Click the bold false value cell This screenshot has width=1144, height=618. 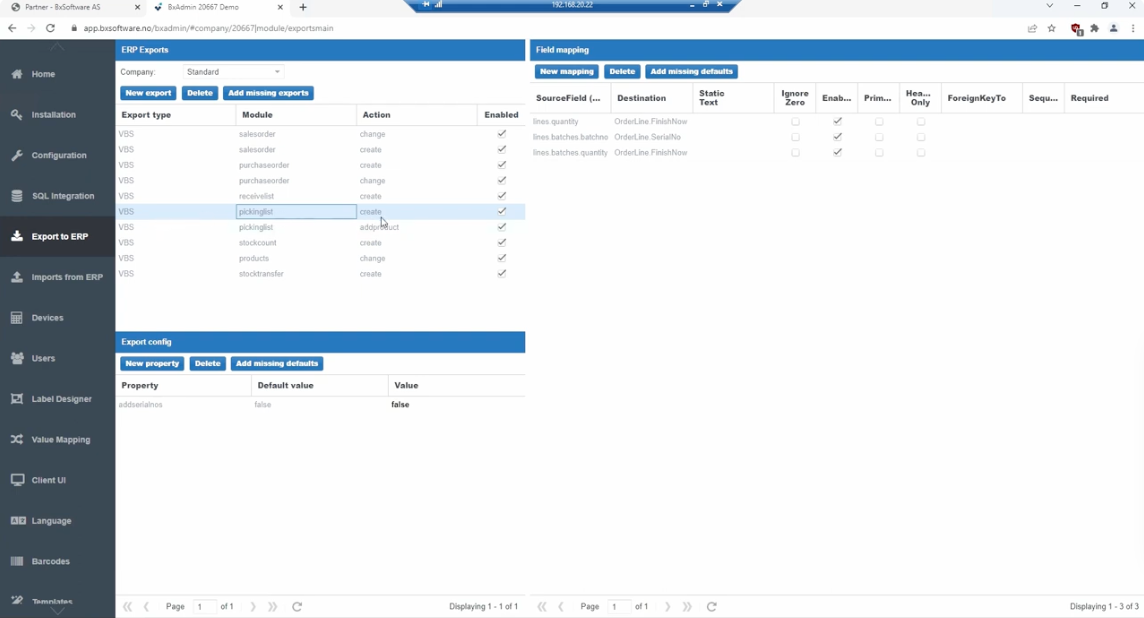(x=456, y=404)
